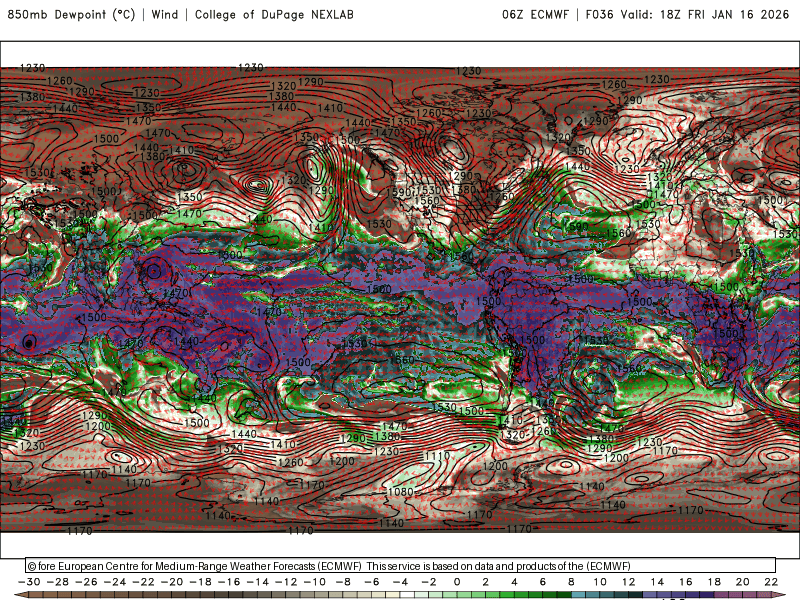Click the legend value '-28'
This screenshot has width=800, height=600.
(x=58, y=582)
